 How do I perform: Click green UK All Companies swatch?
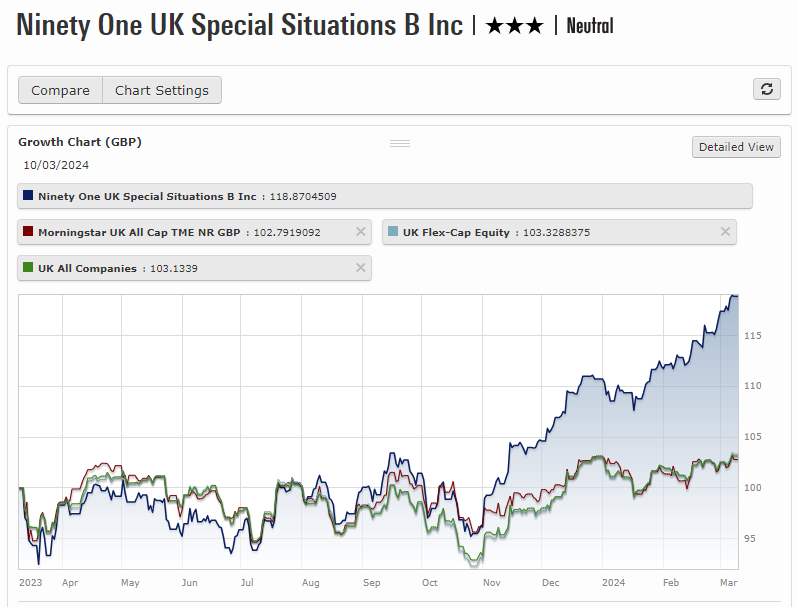pos(28,268)
